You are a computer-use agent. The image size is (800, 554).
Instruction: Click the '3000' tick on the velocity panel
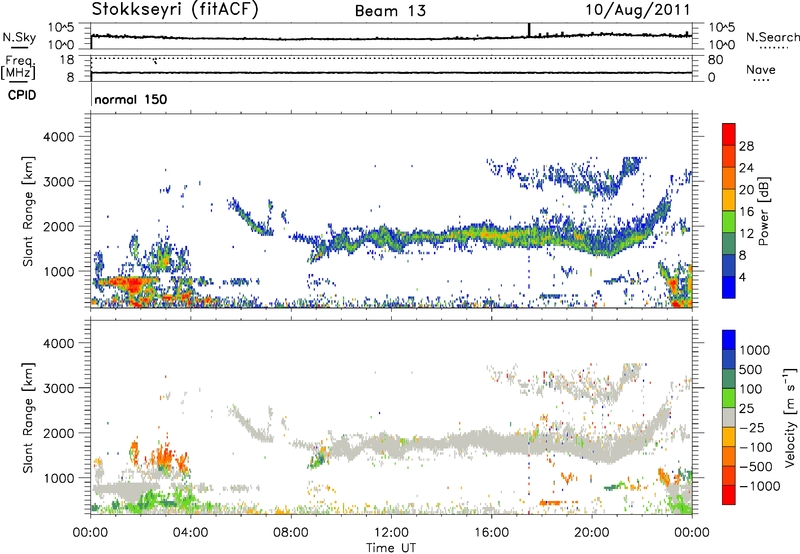(59, 388)
